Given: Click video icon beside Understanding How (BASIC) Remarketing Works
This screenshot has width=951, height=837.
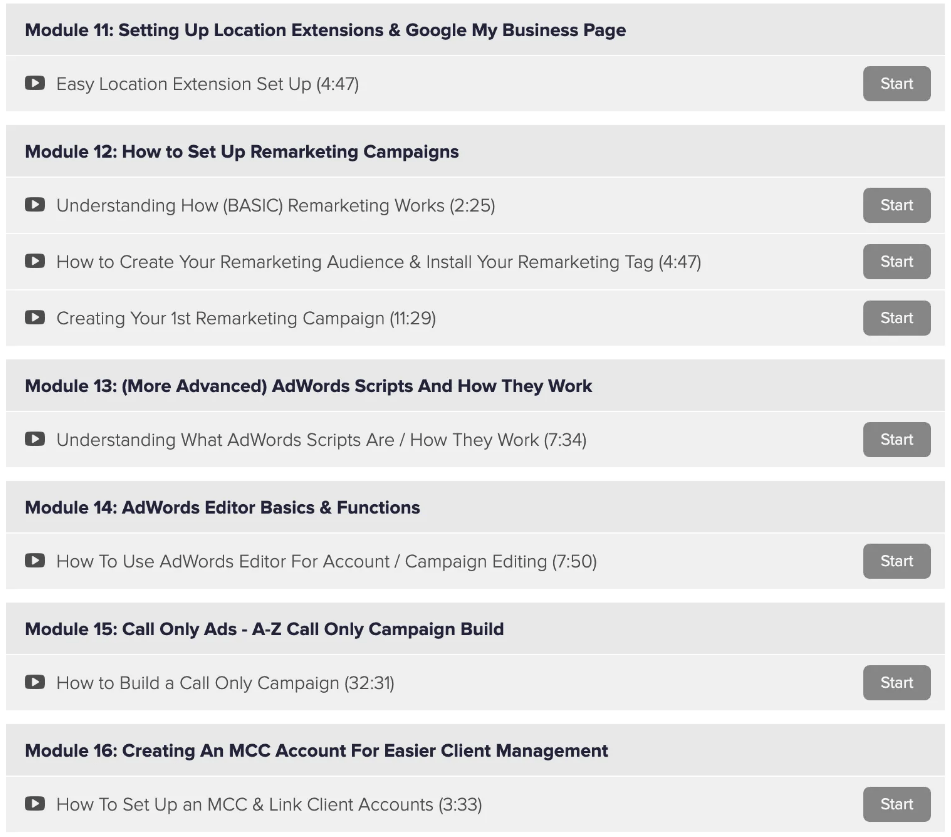Looking at the screenshot, I should (35, 205).
